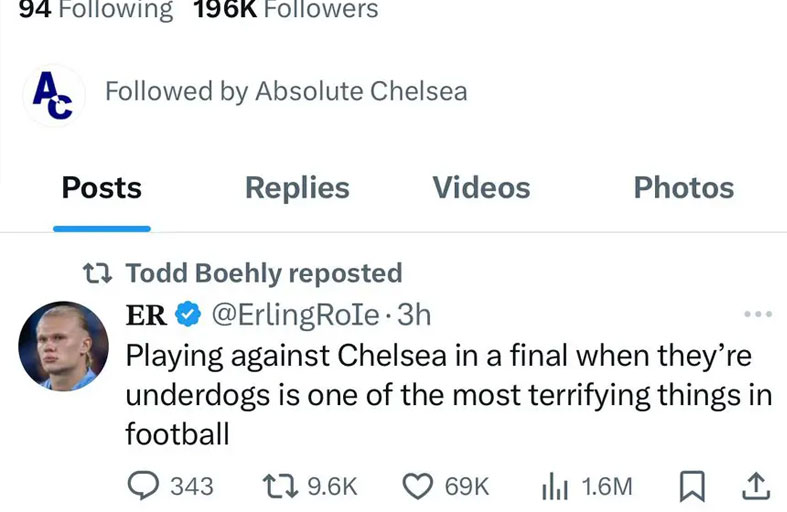This screenshot has width=787, height=512.
Task: Open the @ErlingRoIe handle link
Action: (x=293, y=315)
